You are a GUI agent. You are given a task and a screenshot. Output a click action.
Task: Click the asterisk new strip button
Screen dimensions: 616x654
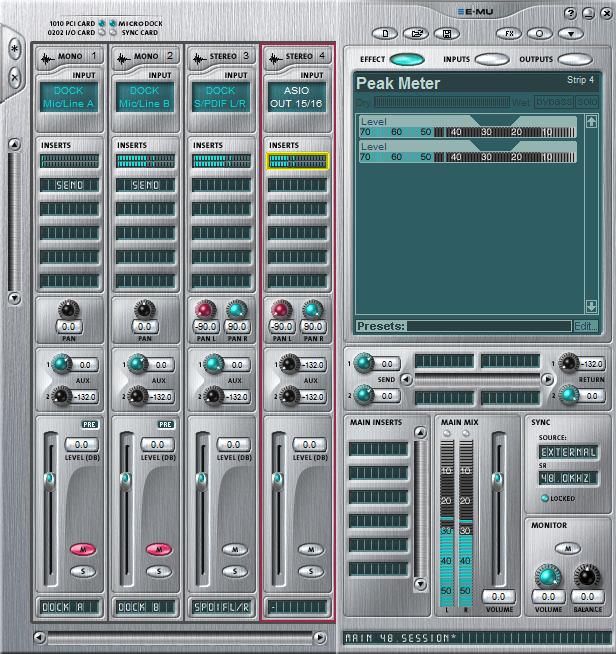click(x=15, y=49)
